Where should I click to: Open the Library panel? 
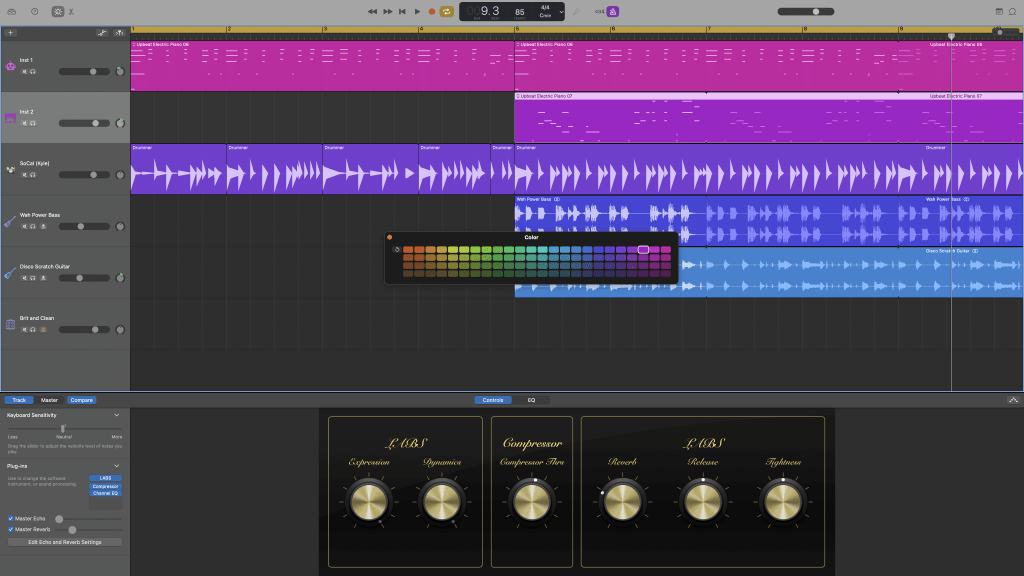(x=11, y=11)
